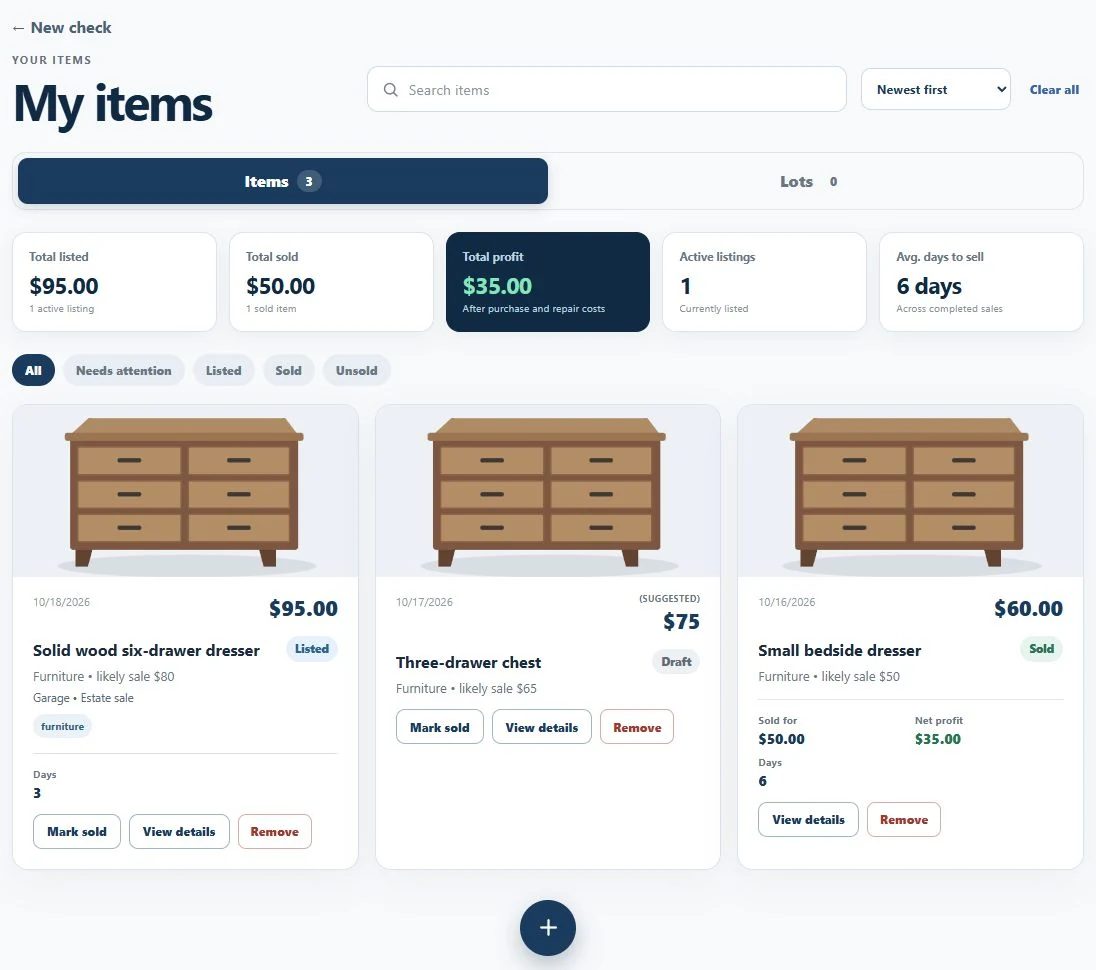
Task: Click the Three-drawer chest title
Action: (x=468, y=663)
